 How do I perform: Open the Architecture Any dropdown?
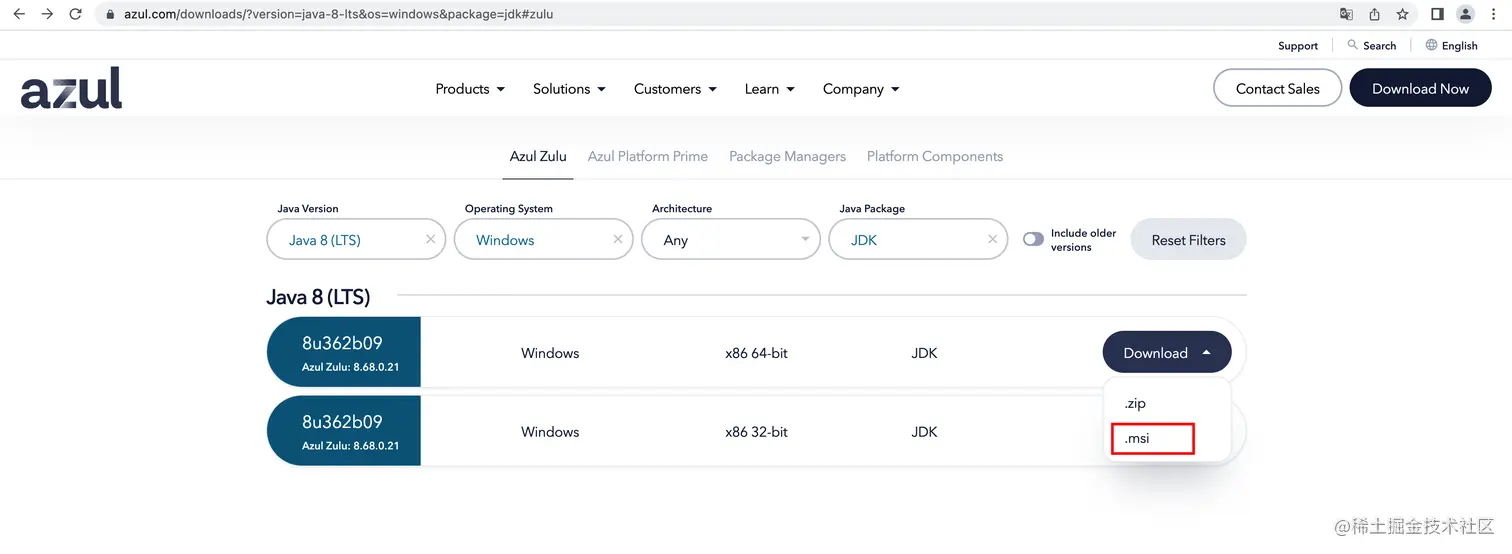tap(730, 240)
